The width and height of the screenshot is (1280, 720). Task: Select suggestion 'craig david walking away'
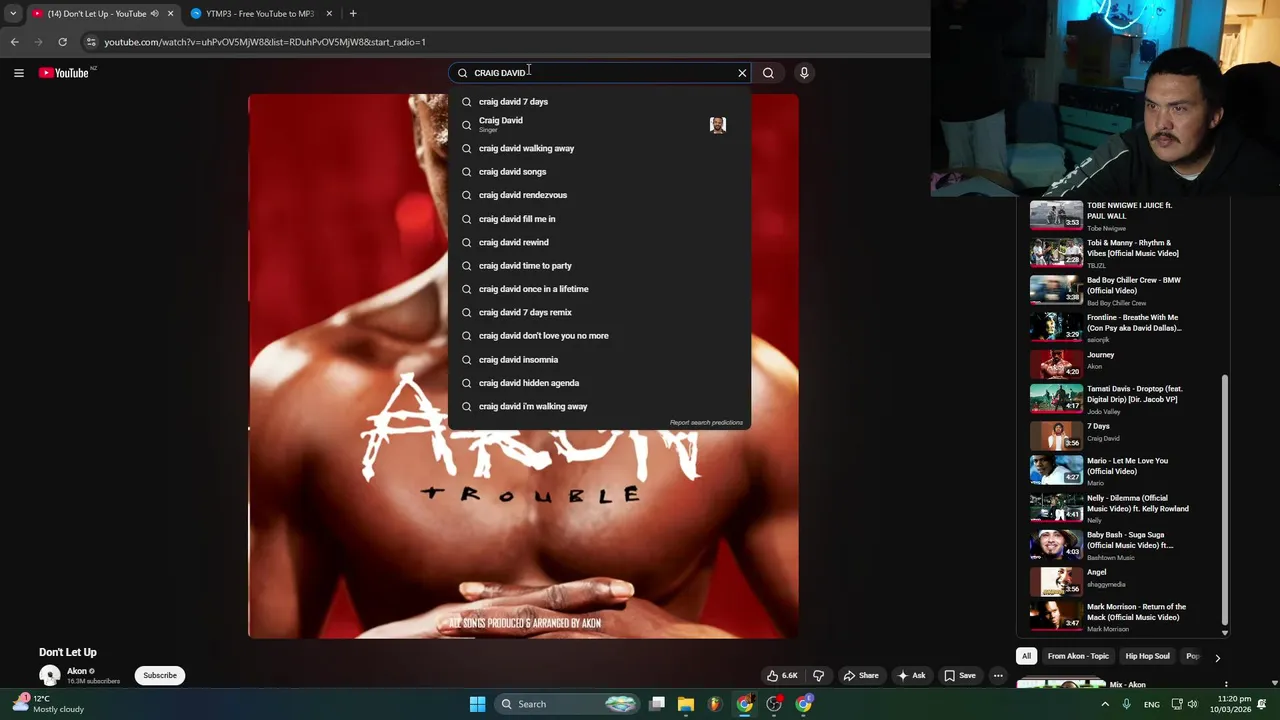point(600,149)
